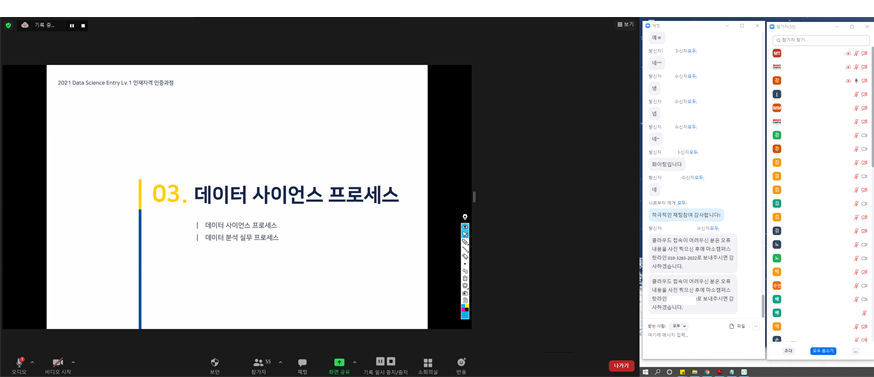
Task: Open chat recipient dropdown
Action: coord(679,326)
